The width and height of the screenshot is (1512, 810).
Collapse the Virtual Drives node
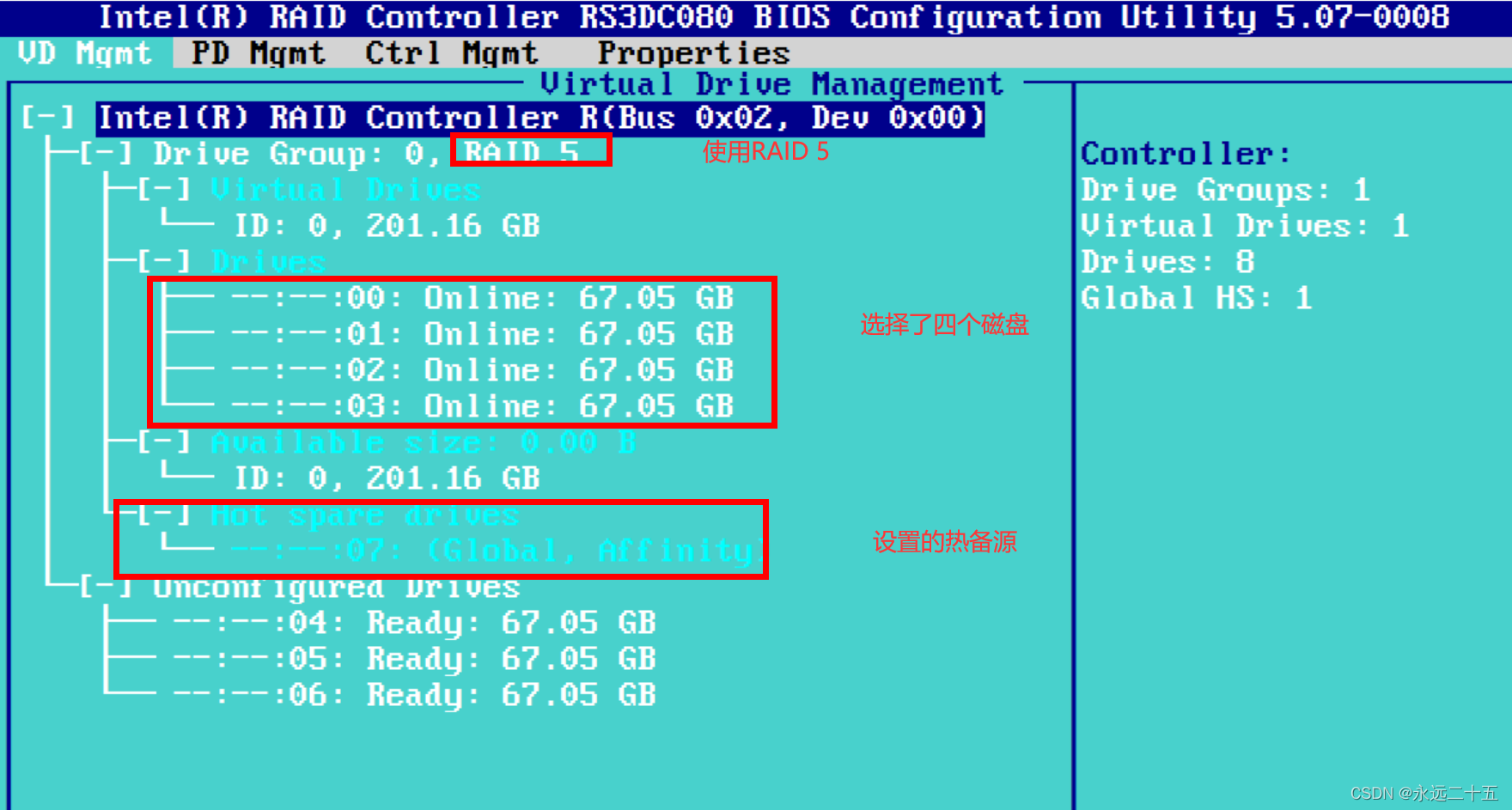click(x=164, y=190)
